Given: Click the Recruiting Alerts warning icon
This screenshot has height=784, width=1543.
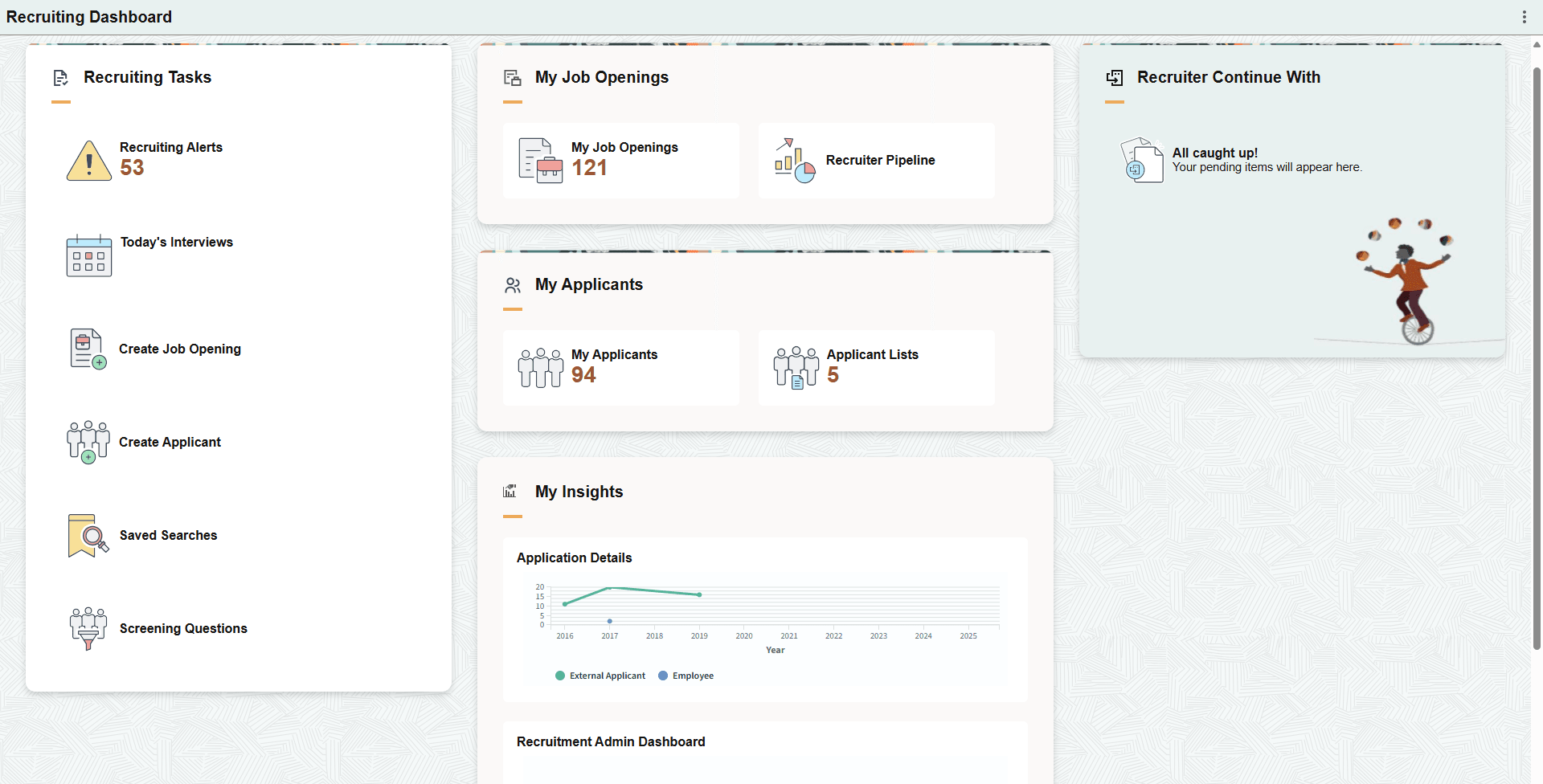Looking at the screenshot, I should tap(88, 161).
